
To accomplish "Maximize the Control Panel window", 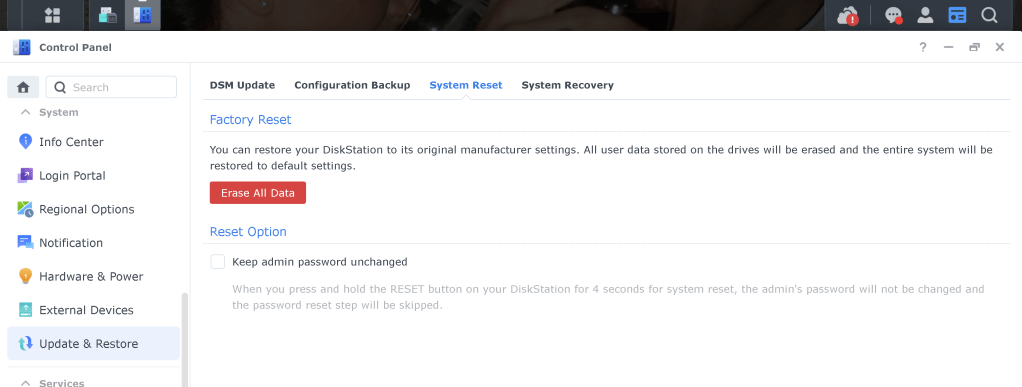I will click(x=974, y=48).
